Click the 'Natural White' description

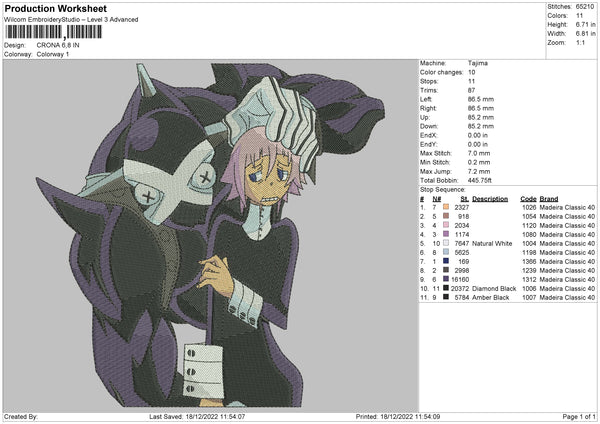492,243
